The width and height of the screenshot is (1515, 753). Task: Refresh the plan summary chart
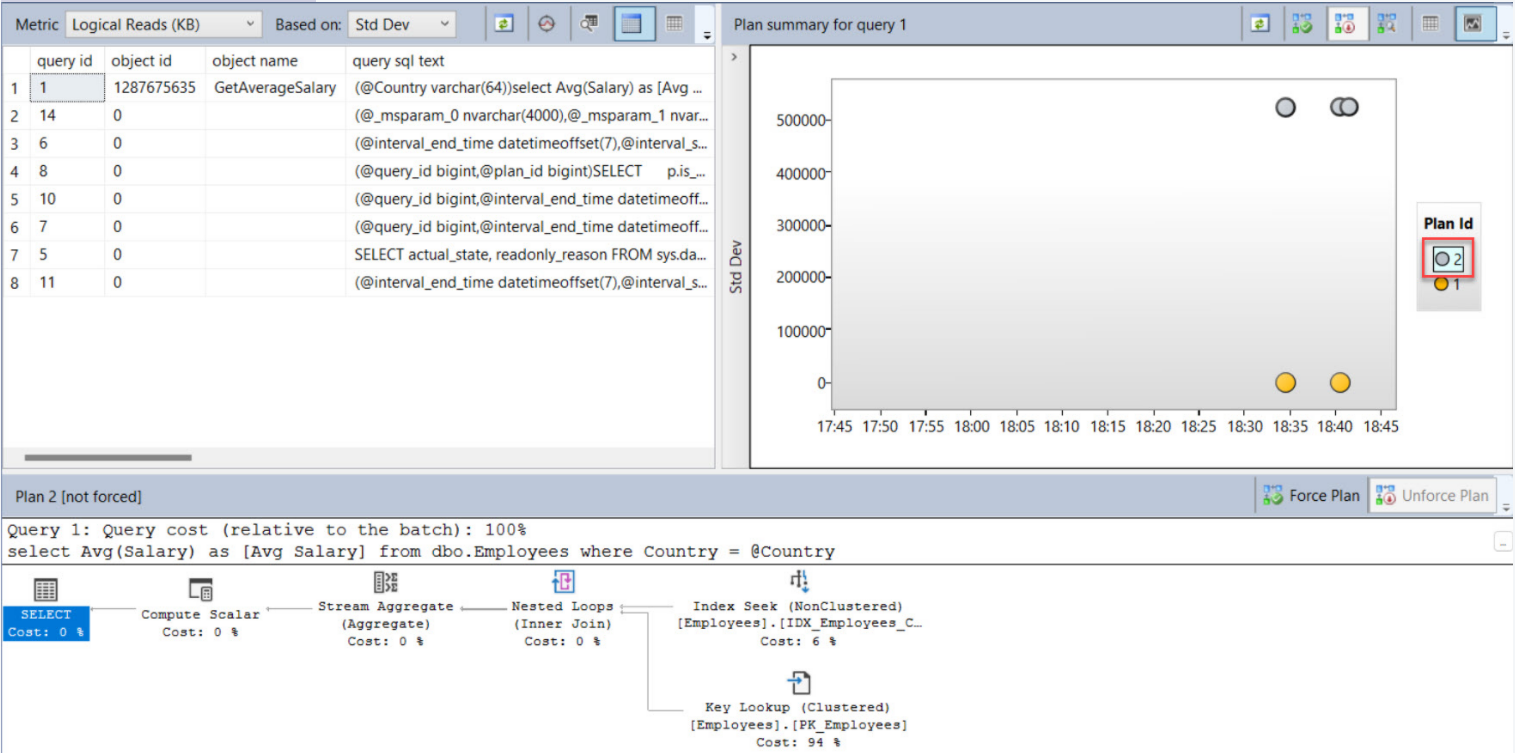tap(1260, 24)
